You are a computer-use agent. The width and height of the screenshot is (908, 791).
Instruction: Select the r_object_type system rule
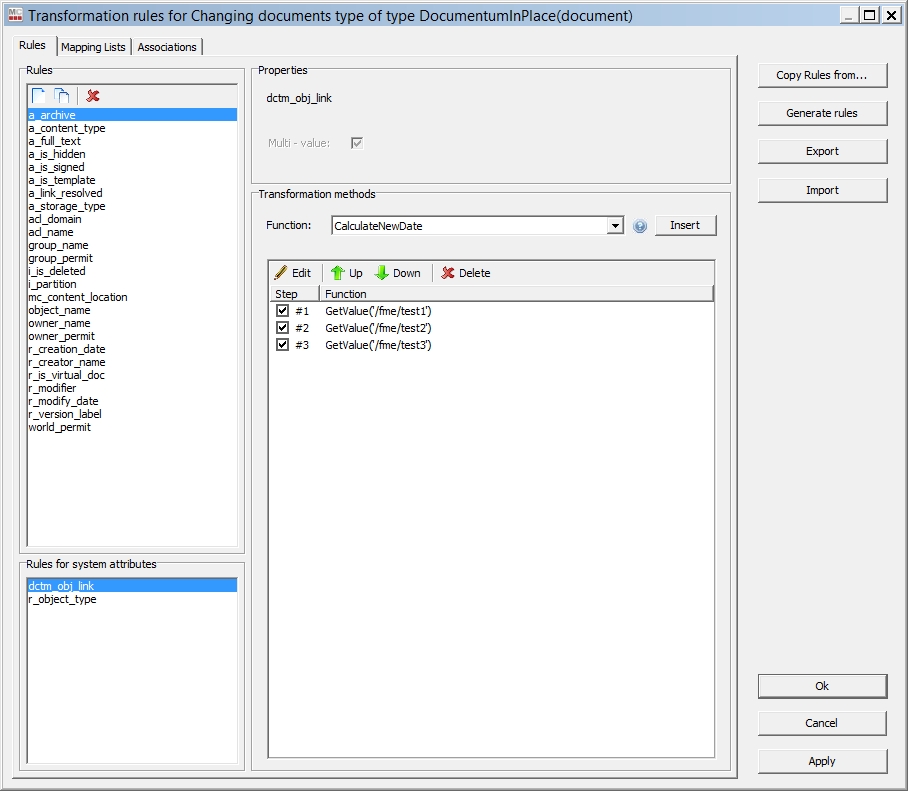click(62, 599)
